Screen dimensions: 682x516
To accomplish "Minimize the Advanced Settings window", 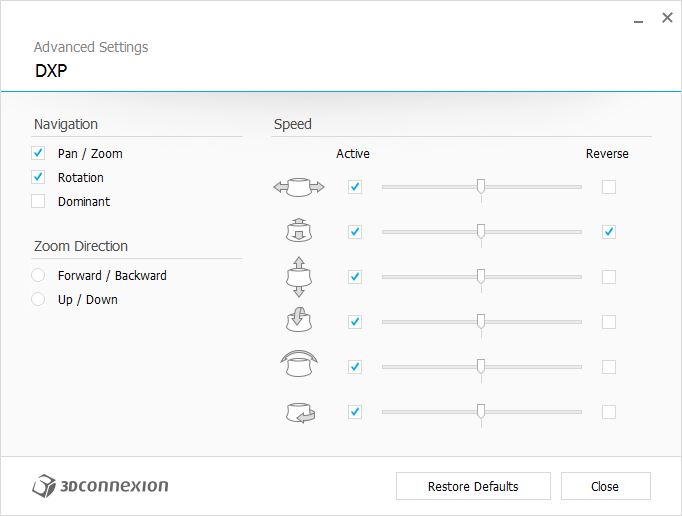I will (638, 19).
